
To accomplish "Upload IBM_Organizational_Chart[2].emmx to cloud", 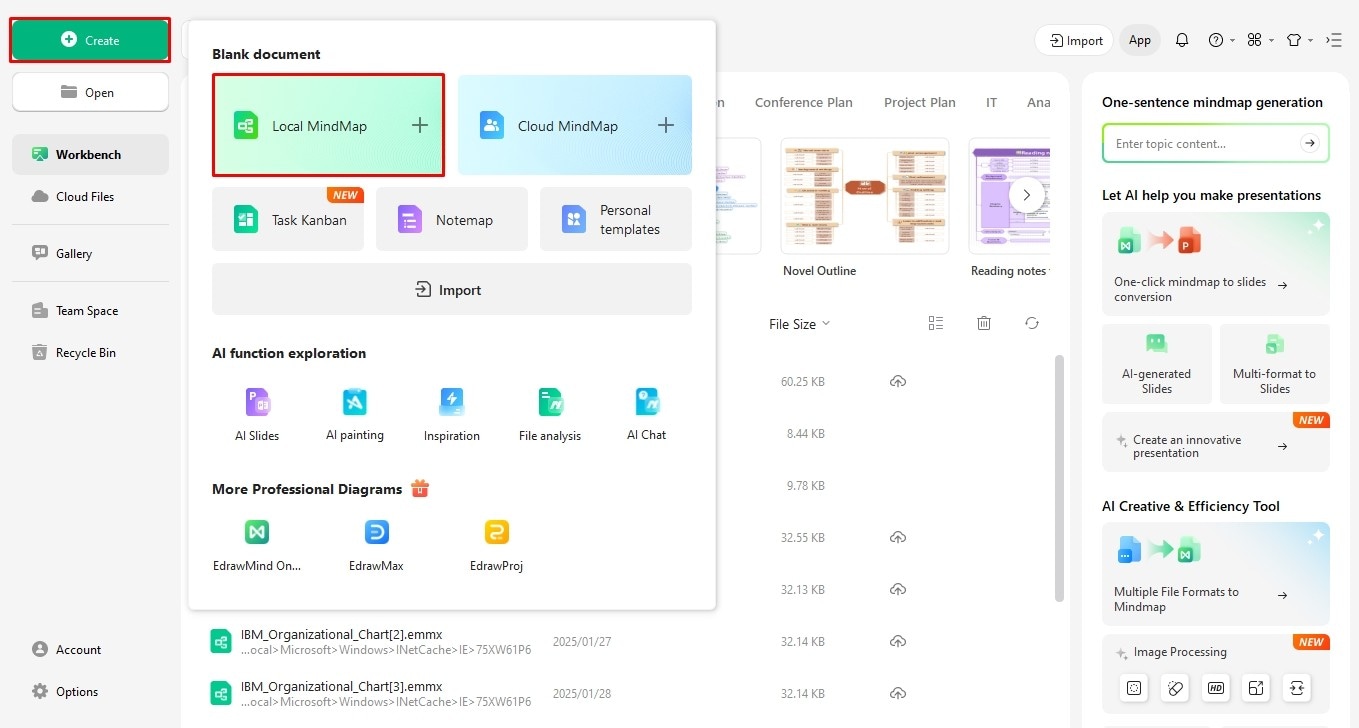I will 898,641.
